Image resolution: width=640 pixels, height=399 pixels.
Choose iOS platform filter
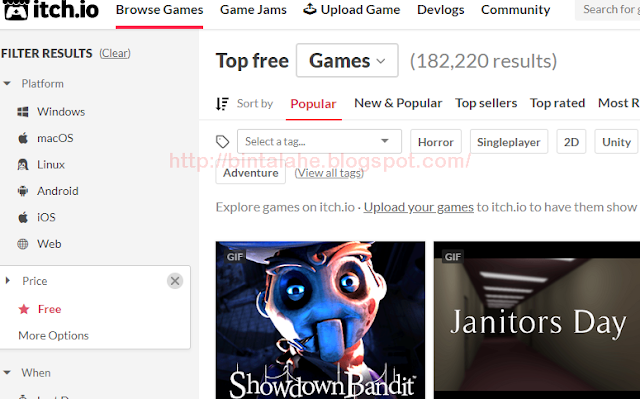point(46,217)
